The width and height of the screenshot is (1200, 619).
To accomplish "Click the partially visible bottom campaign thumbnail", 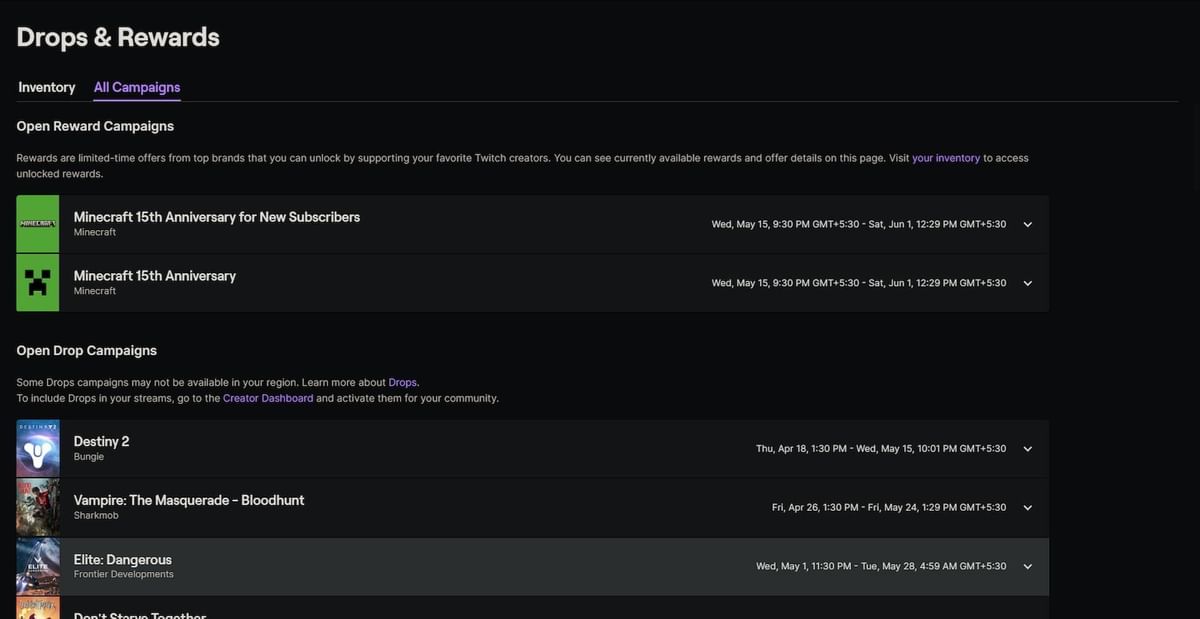I will [x=37, y=610].
